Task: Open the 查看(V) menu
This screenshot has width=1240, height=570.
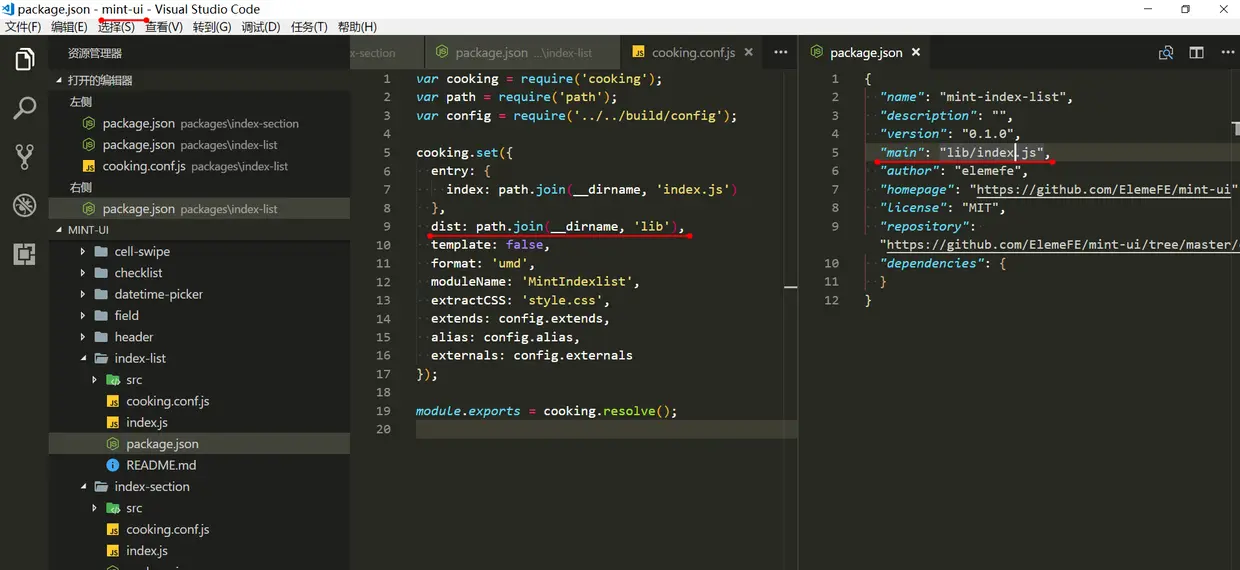Action: tap(164, 27)
